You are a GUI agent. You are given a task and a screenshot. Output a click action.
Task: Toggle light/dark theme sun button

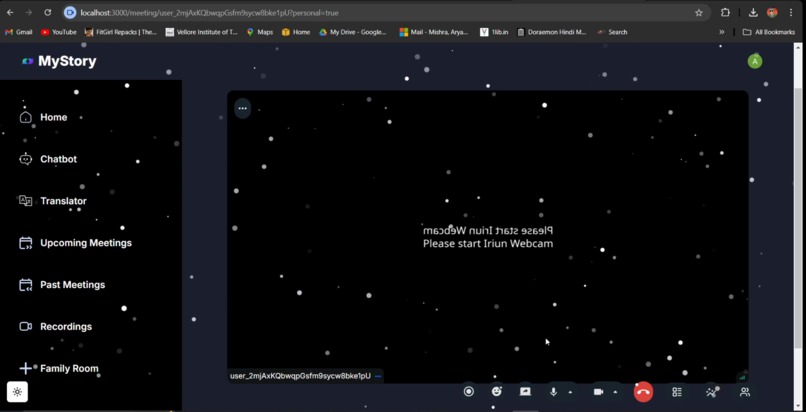click(17, 392)
